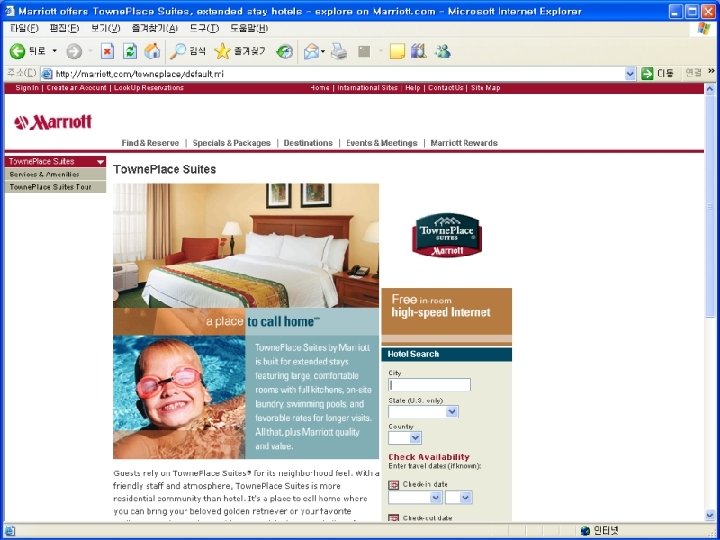This screenshot has width=720, height=540.
Task: Open Destinations navigation item
Action: pyautogui.click(x=308, y=143)
